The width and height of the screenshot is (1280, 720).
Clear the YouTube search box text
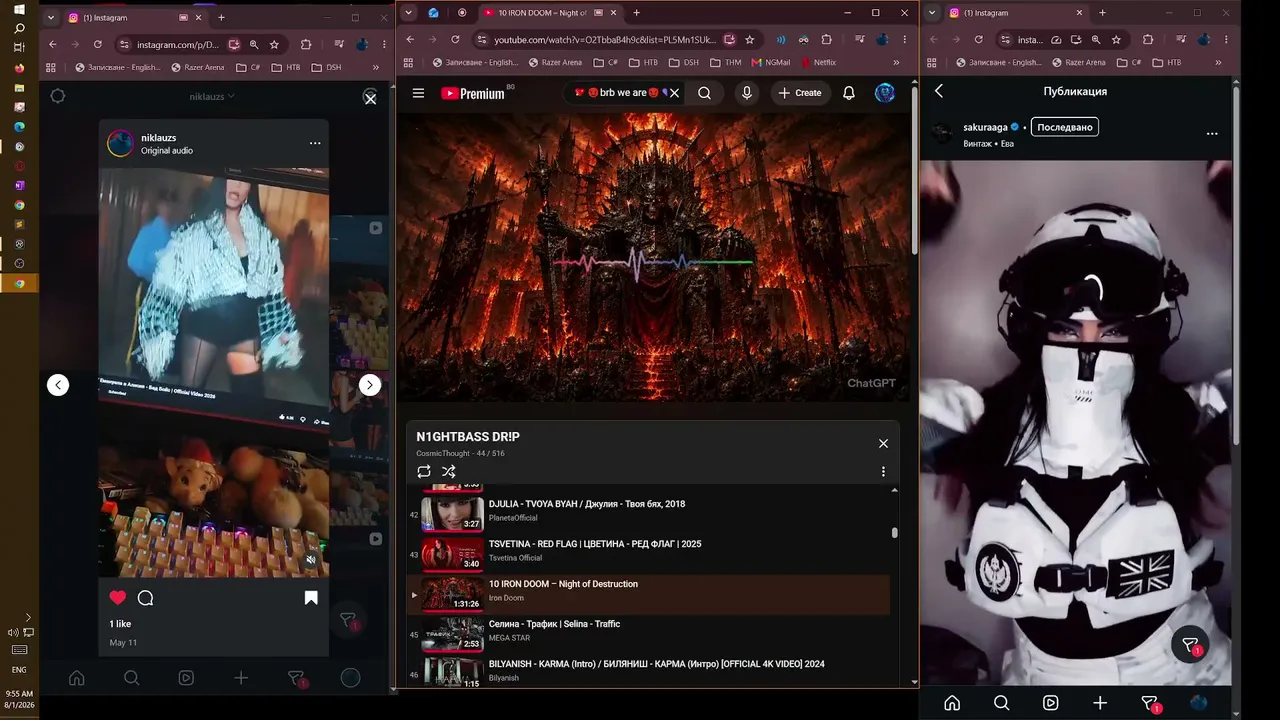pos(674,93)
